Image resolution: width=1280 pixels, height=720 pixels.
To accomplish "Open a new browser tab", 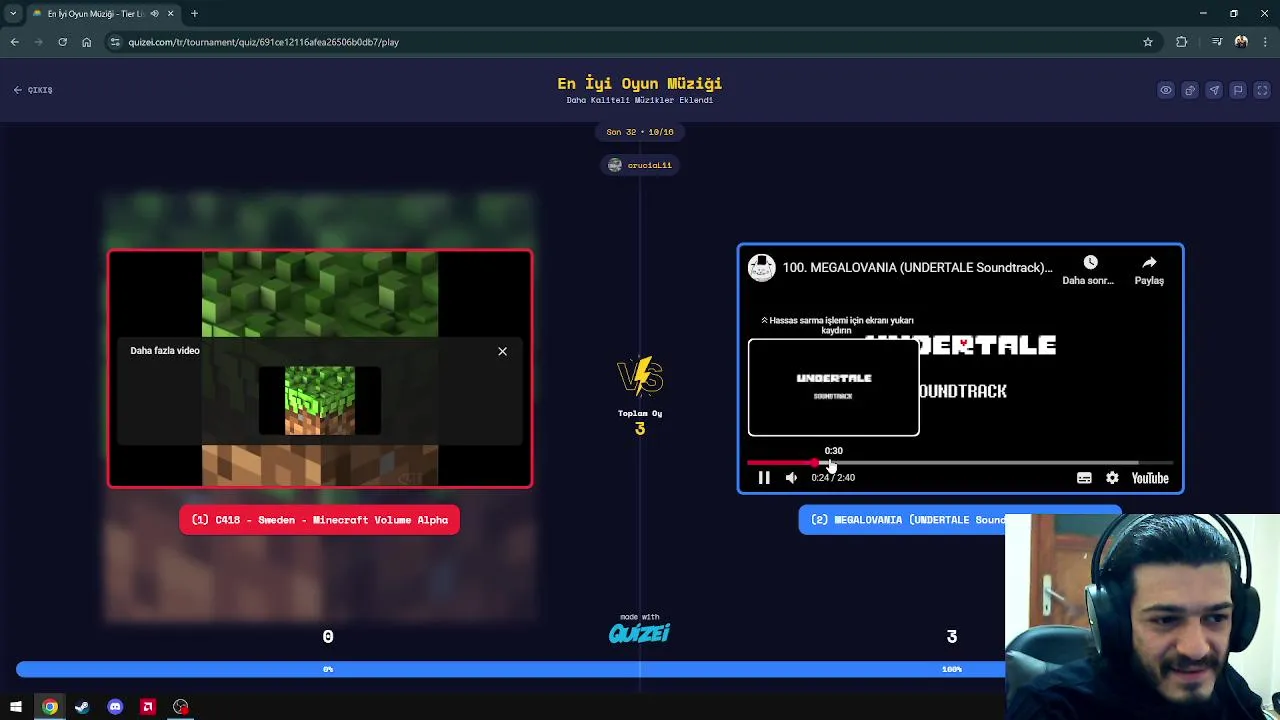I will point(195,14).
